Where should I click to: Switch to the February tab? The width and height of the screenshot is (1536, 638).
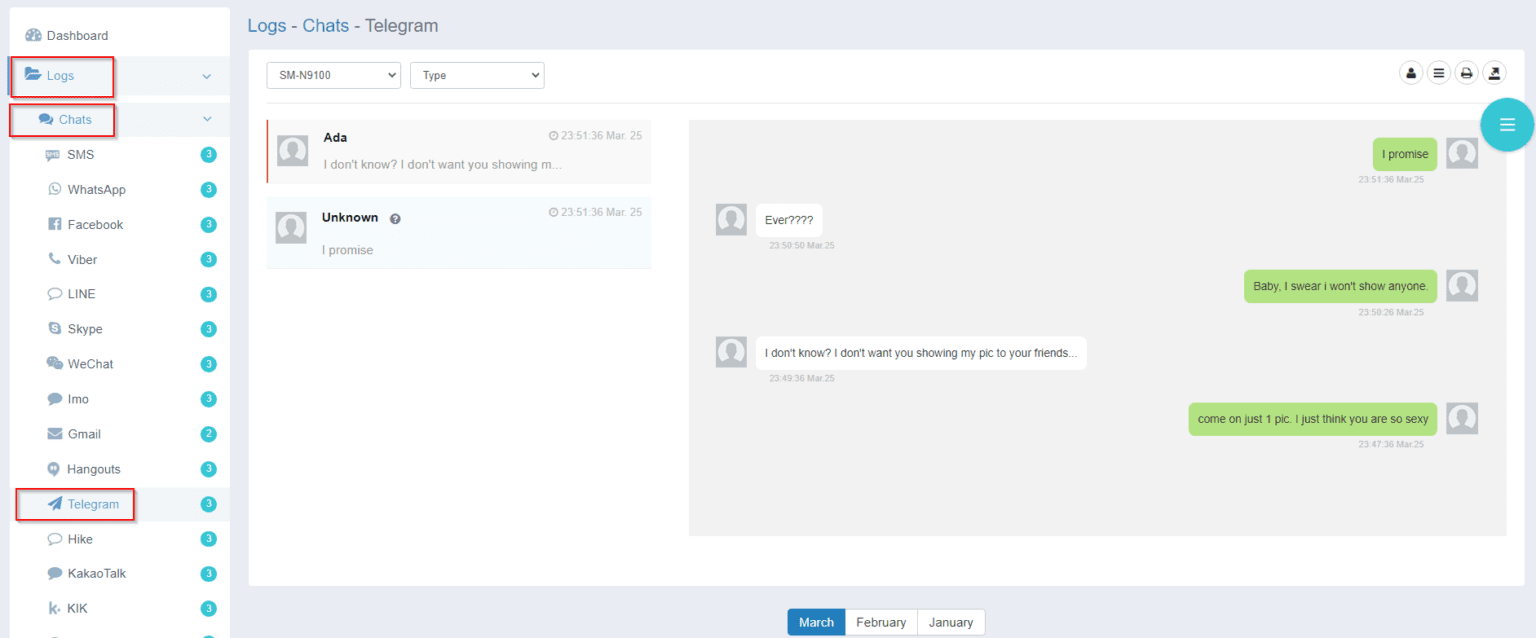[x=881, y=622]
